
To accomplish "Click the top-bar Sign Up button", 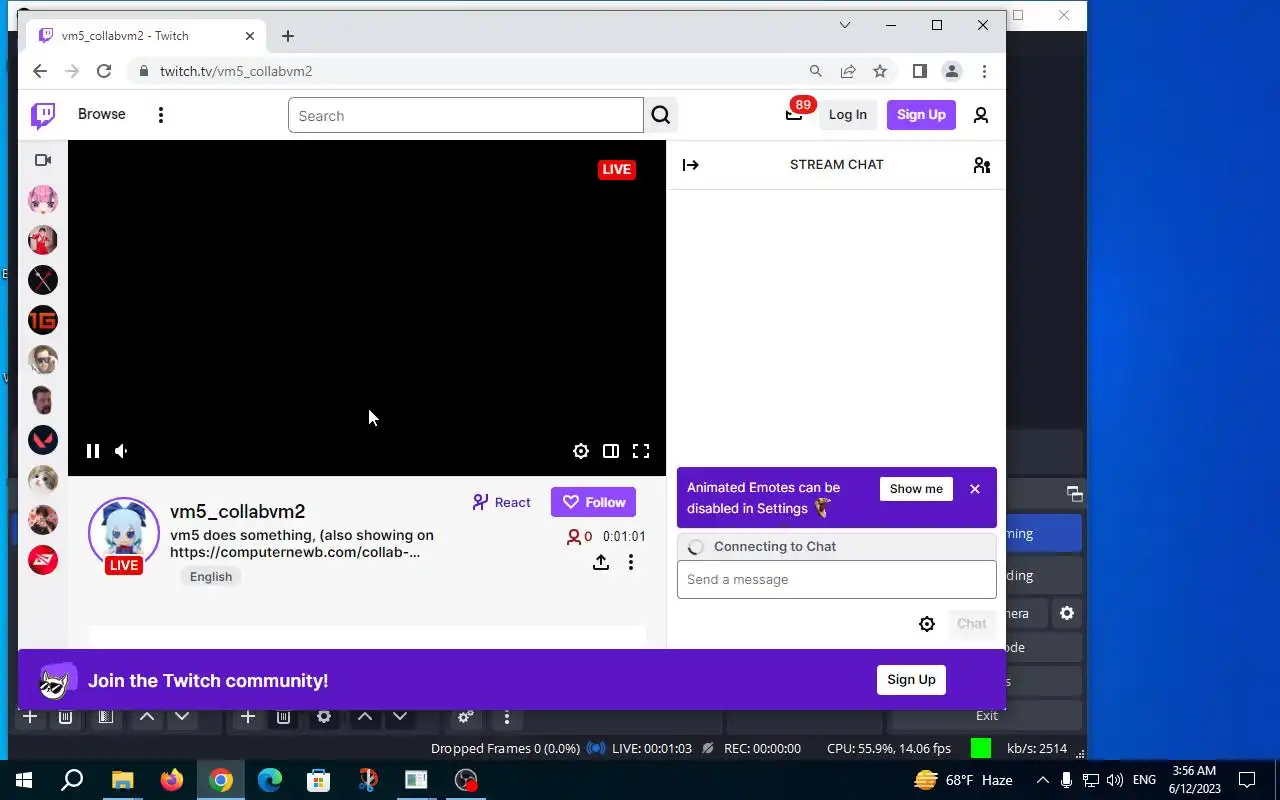I will (921, 115).
